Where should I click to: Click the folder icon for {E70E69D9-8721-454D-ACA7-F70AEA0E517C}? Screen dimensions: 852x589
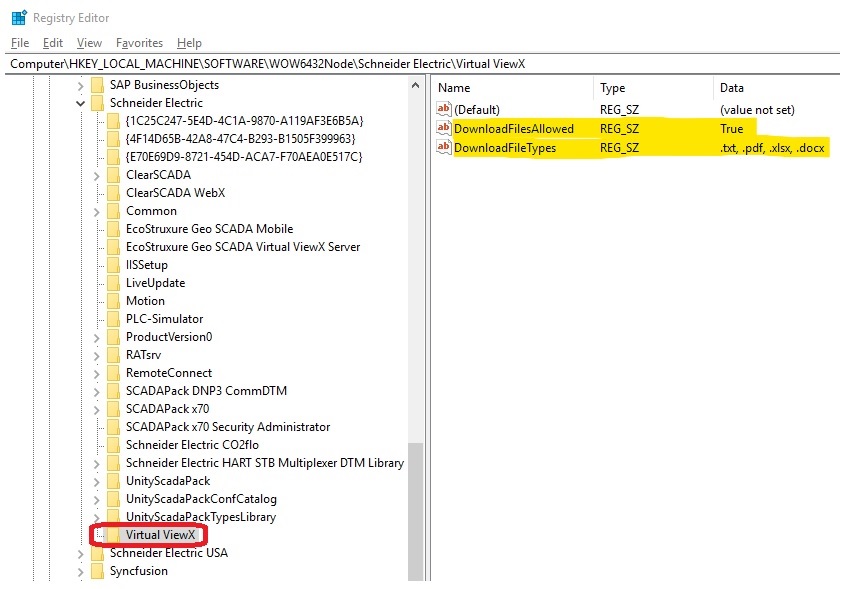114,157
